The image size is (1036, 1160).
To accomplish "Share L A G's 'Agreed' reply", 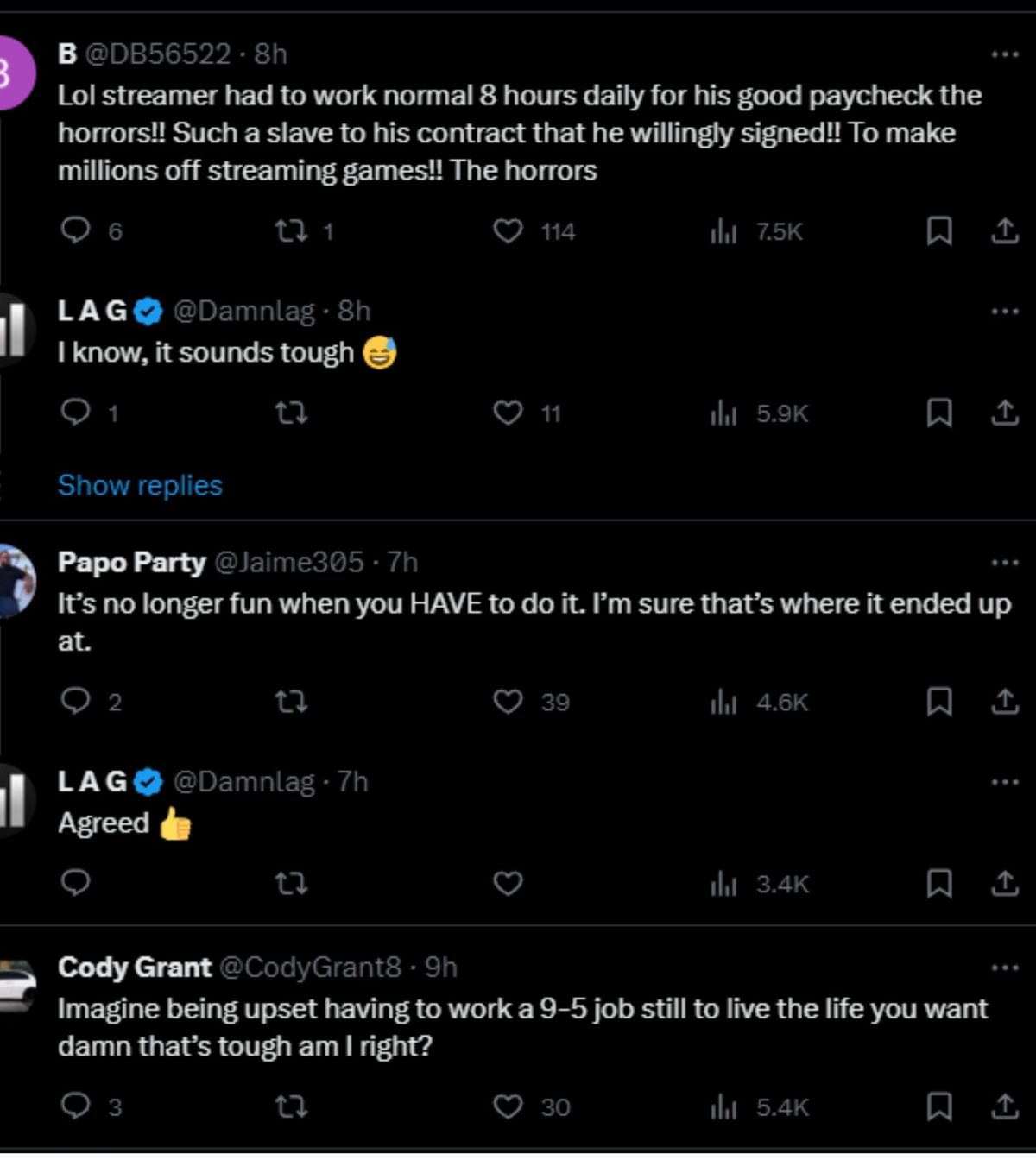I will (x=1003, y=883).
